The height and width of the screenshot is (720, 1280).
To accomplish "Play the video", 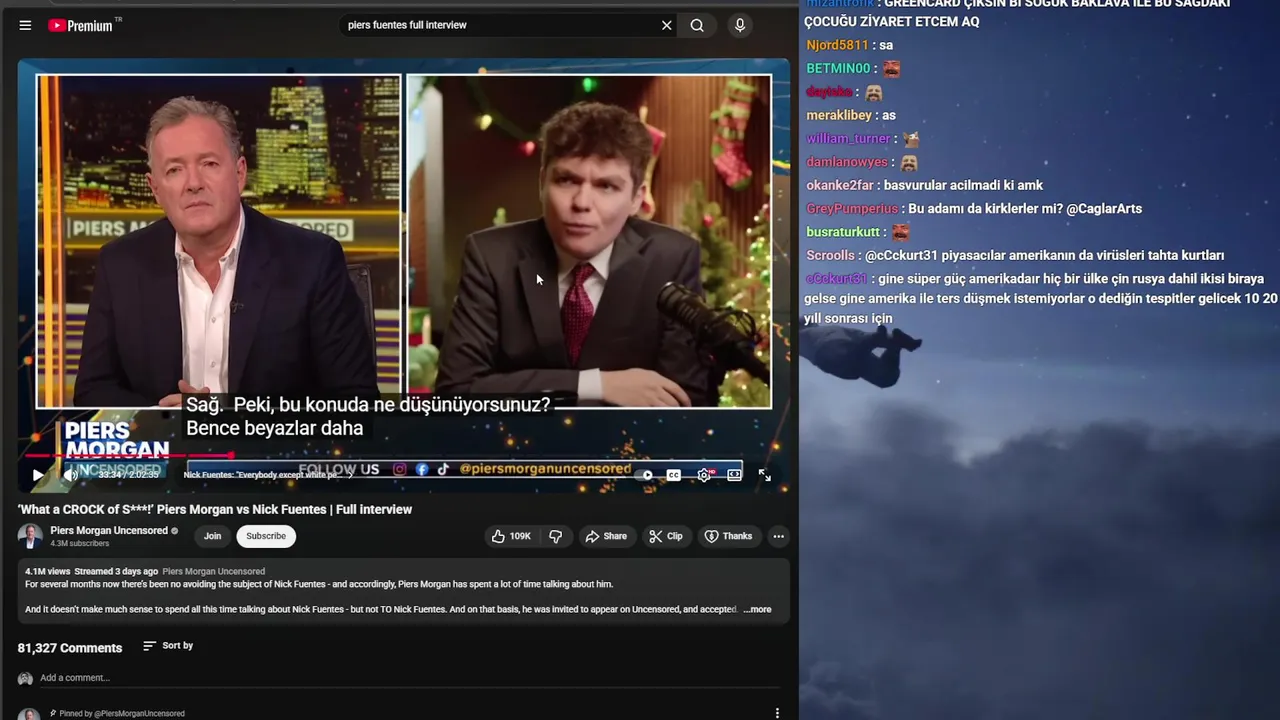I will [x=38, y=475].
